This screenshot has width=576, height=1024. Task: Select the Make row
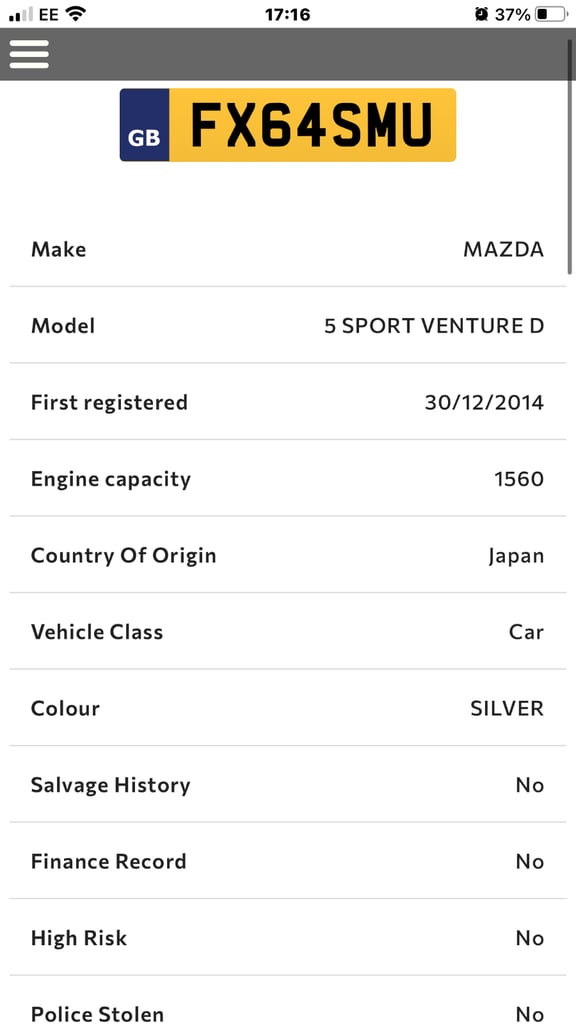click(288, 249)
